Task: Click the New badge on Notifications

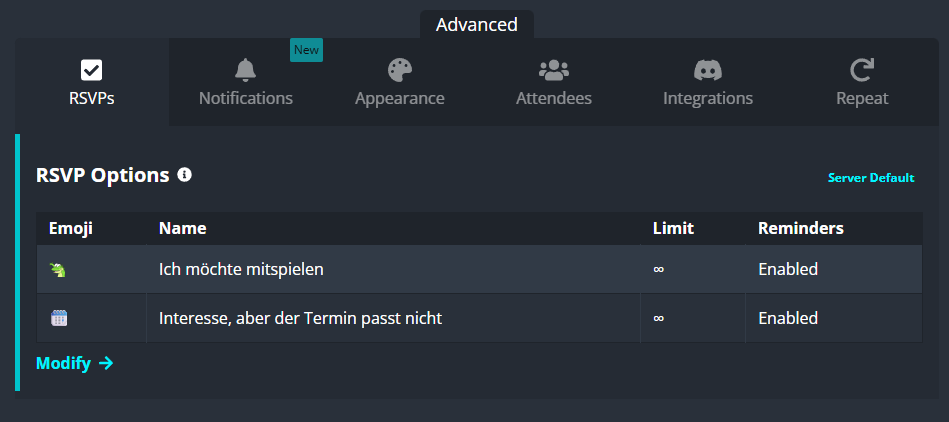Action: click(306, 50)
